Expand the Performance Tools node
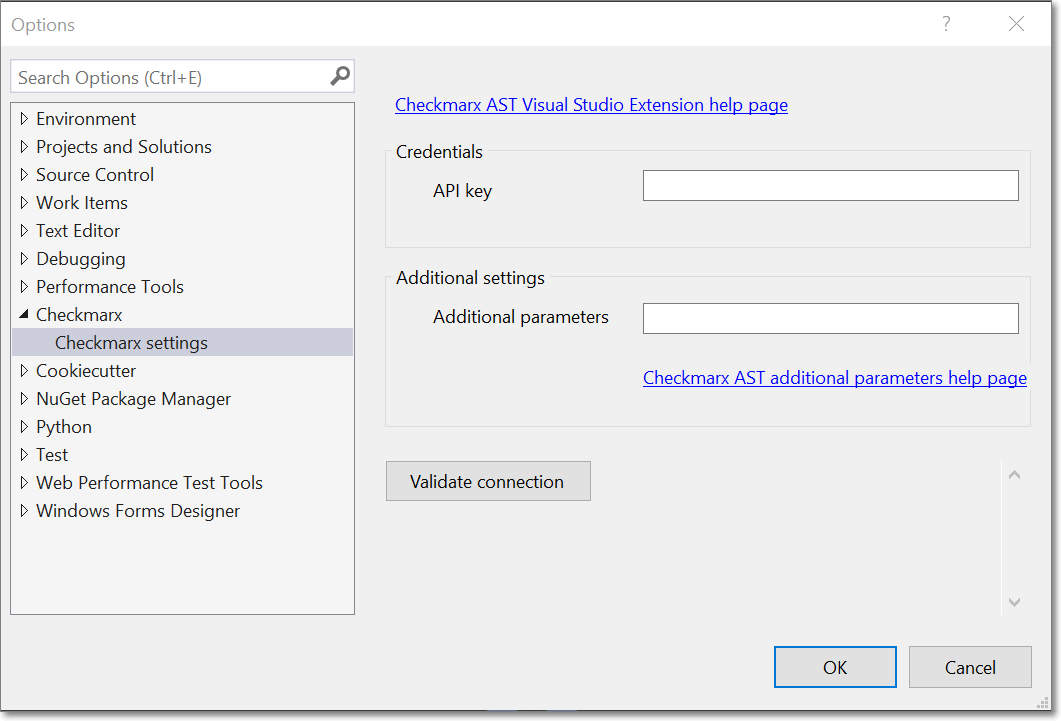This screenshot has height=721, width=1061. click(x=24, y=287)
